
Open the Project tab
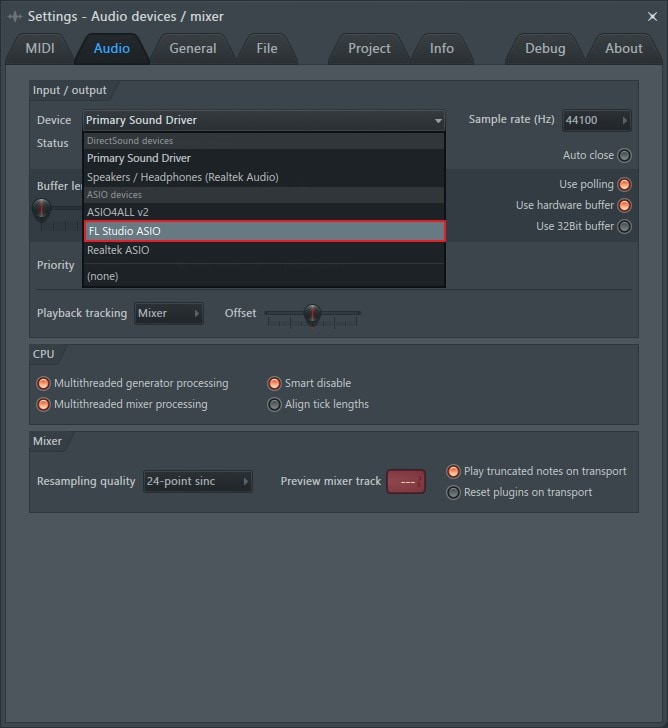click(369, 48)
